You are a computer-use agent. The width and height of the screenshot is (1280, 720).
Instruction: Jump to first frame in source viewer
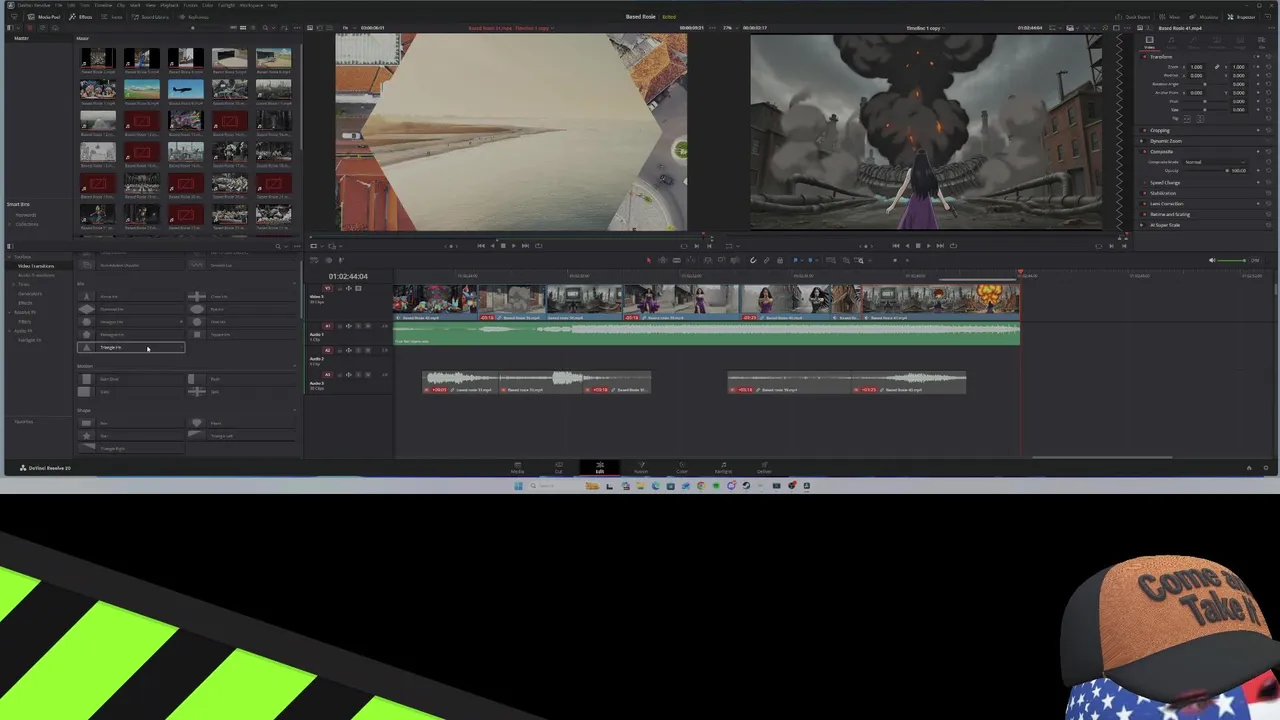pos(481,245)
